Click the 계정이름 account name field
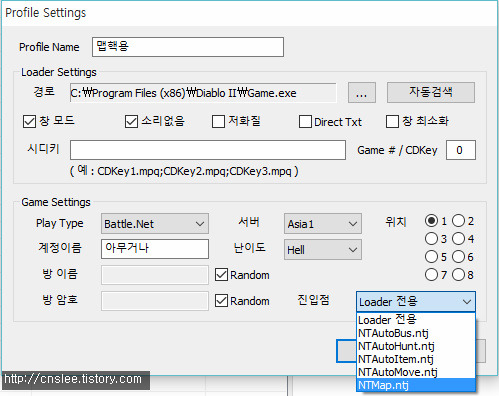This screenshot has width=499, height=396. (x=155, y=249)
